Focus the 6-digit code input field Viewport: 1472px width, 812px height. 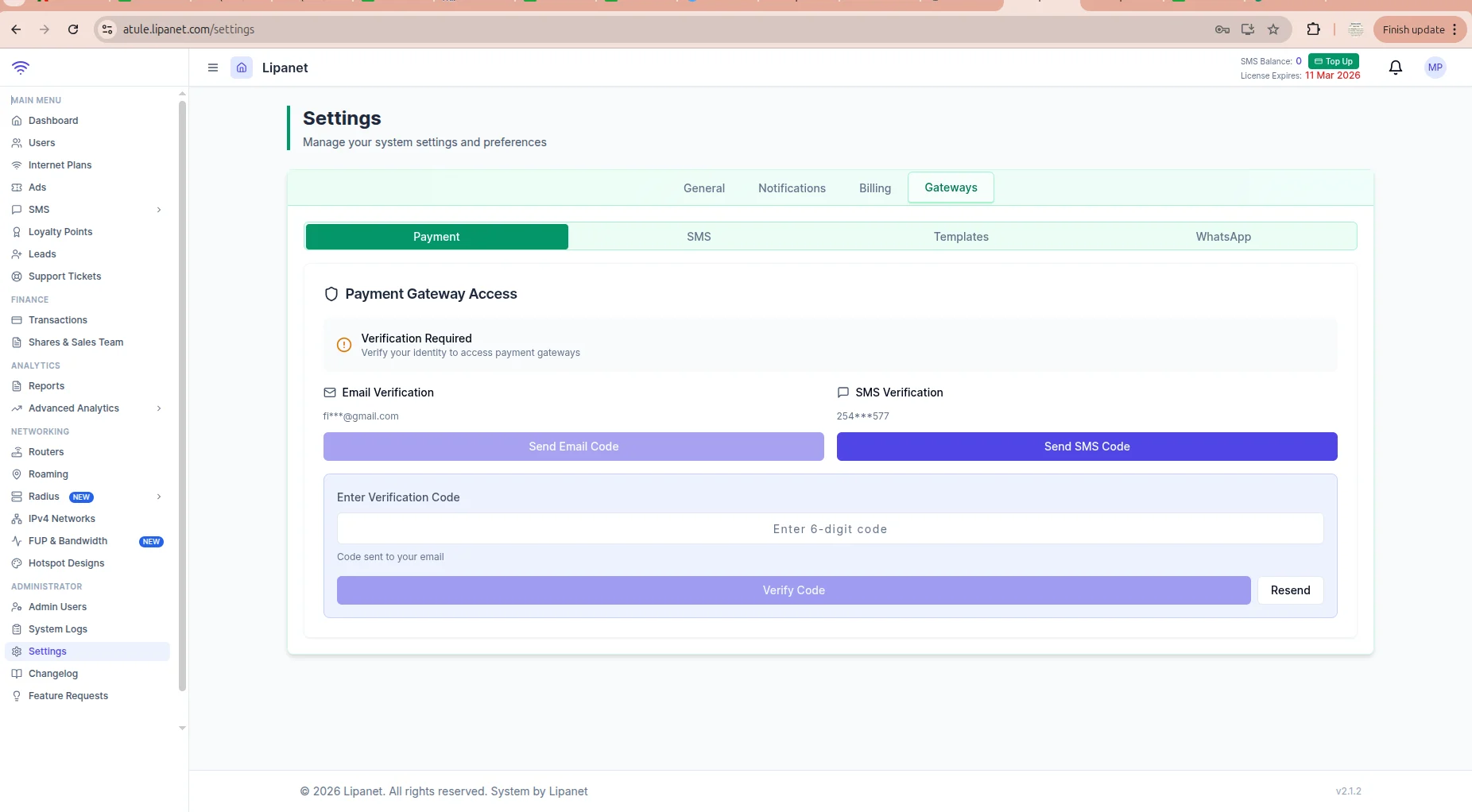[831, 528]
